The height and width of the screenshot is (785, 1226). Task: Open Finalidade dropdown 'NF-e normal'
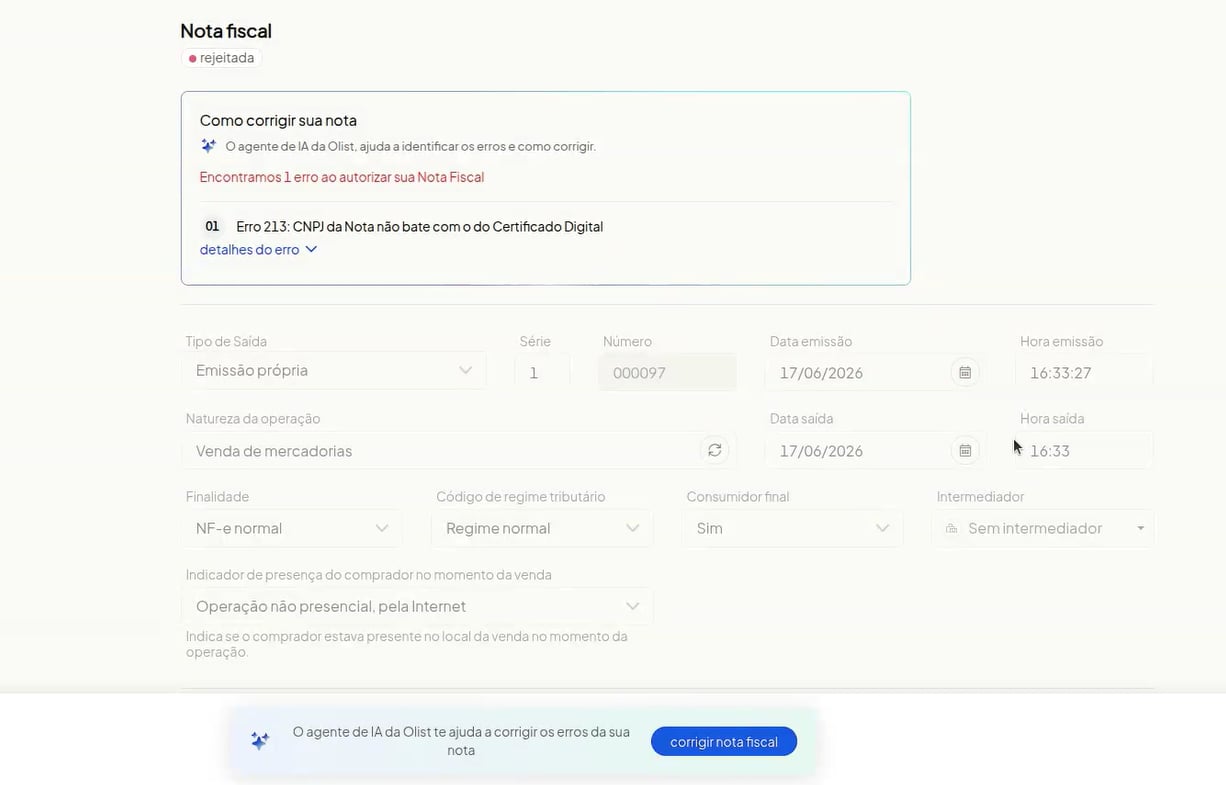pyautogui.click(x=292, y=528)
